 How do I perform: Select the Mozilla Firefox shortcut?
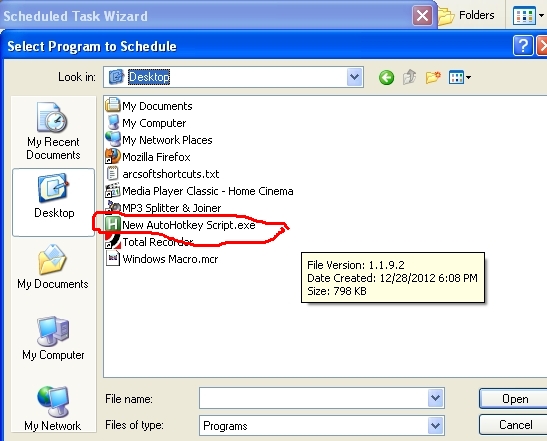coord(148,157)
